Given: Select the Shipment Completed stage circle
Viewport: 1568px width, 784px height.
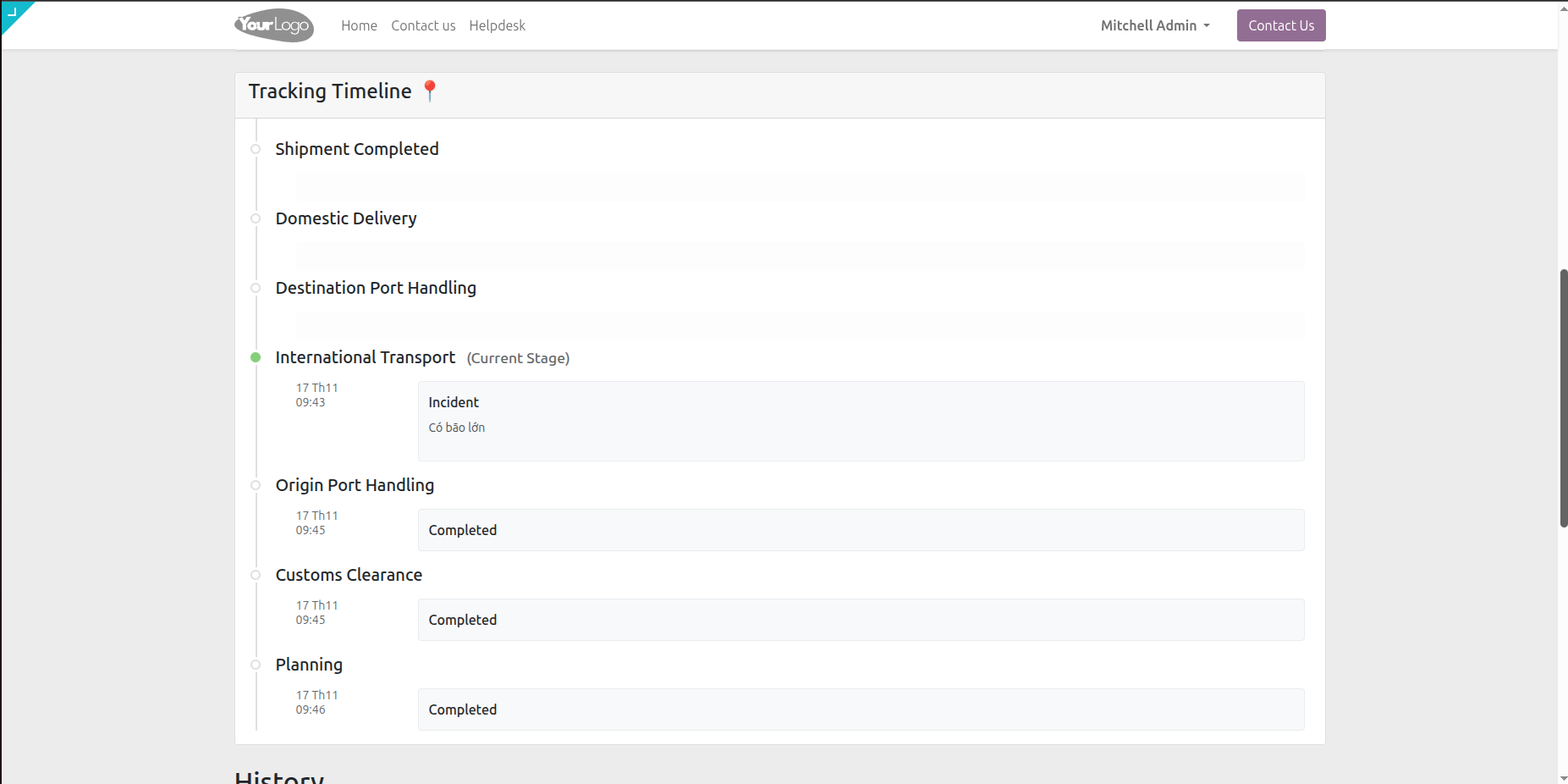Looking at the screenshot, I should click(x=255, y=149).
